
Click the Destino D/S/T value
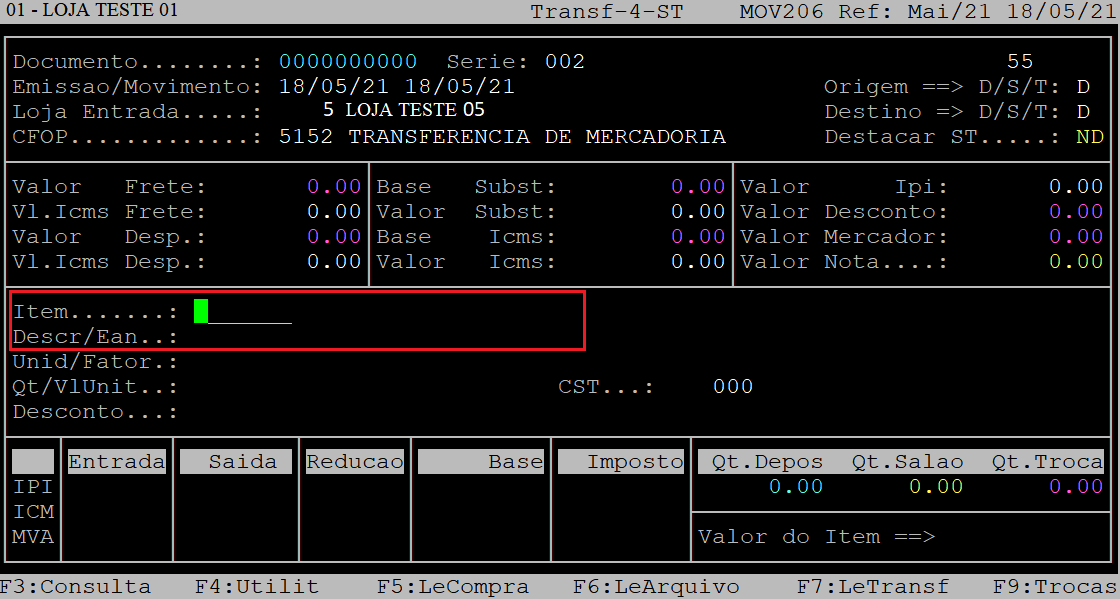1083,112
